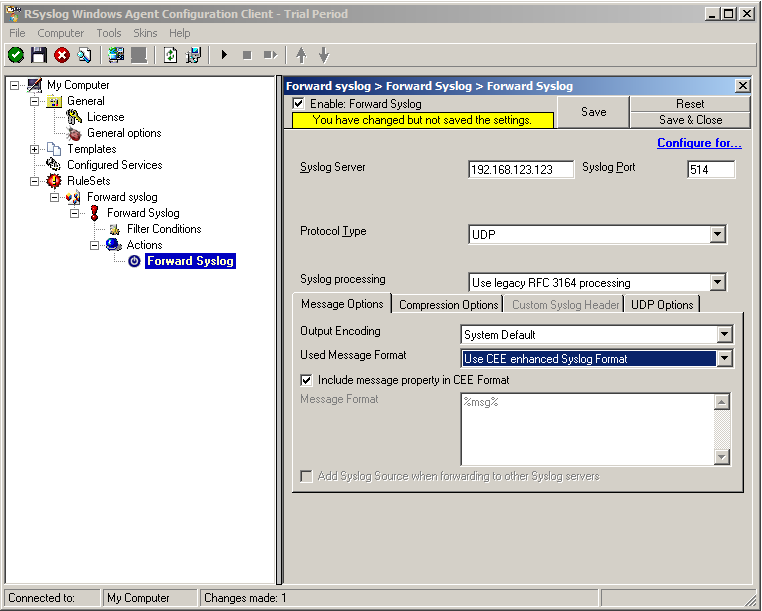762x611 pixels.
Task: Click the networked computers toolbar icon
Action: click(x=116, y=55)
